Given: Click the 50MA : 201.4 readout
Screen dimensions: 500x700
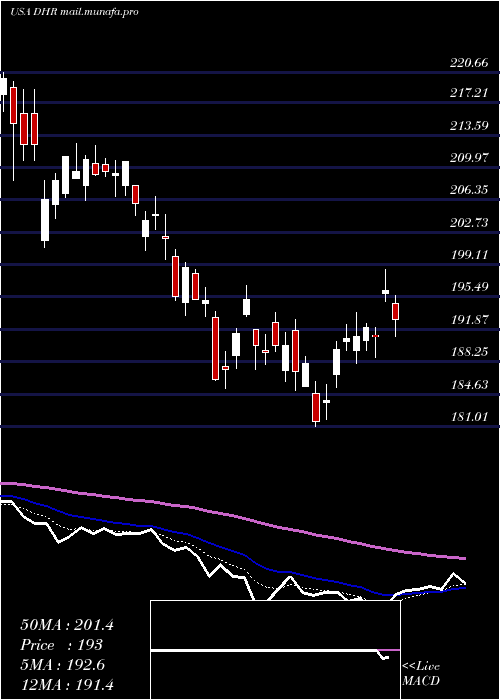Looking at the screenshot, I should [x=67, y=625].
